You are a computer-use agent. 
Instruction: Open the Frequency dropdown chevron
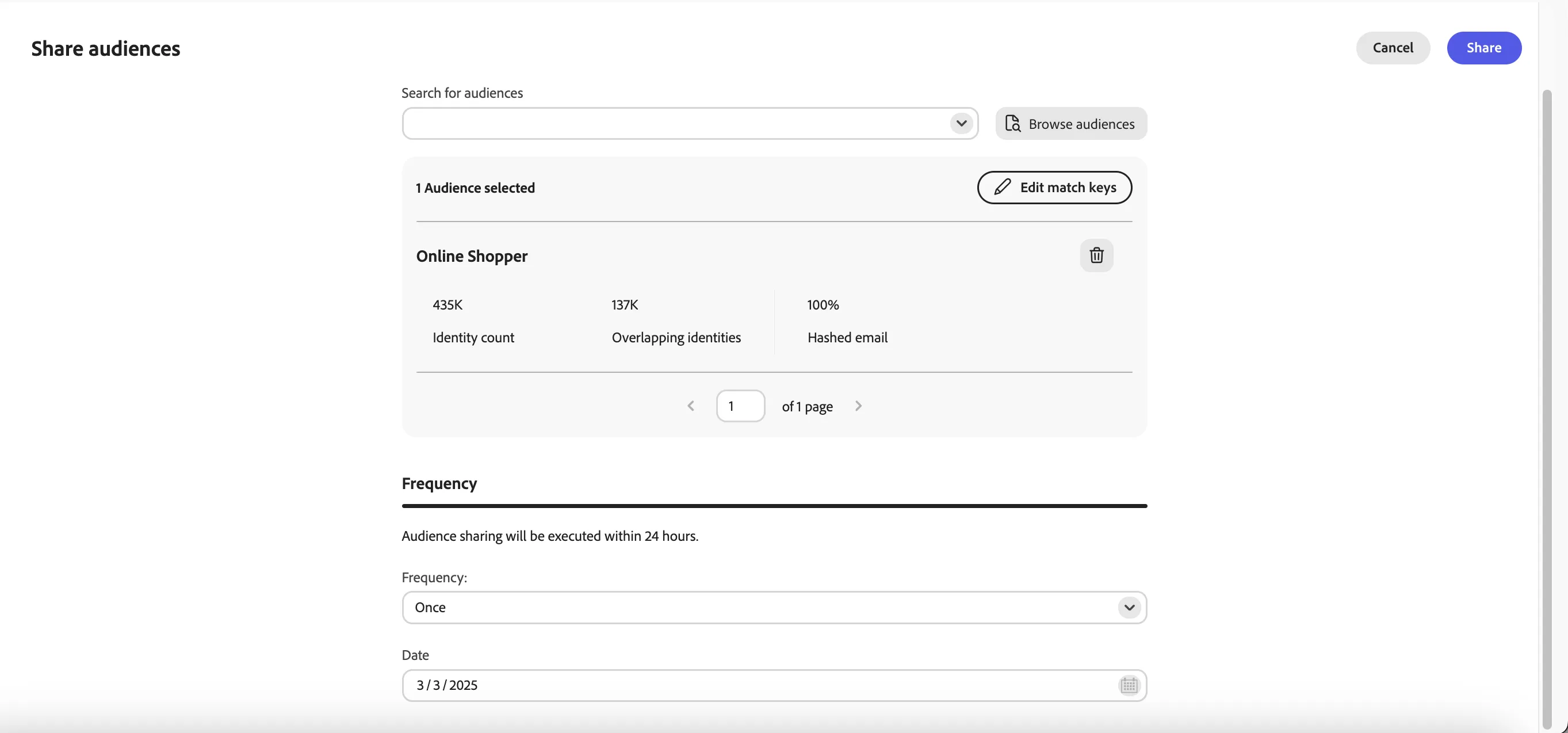(1129, 608)
